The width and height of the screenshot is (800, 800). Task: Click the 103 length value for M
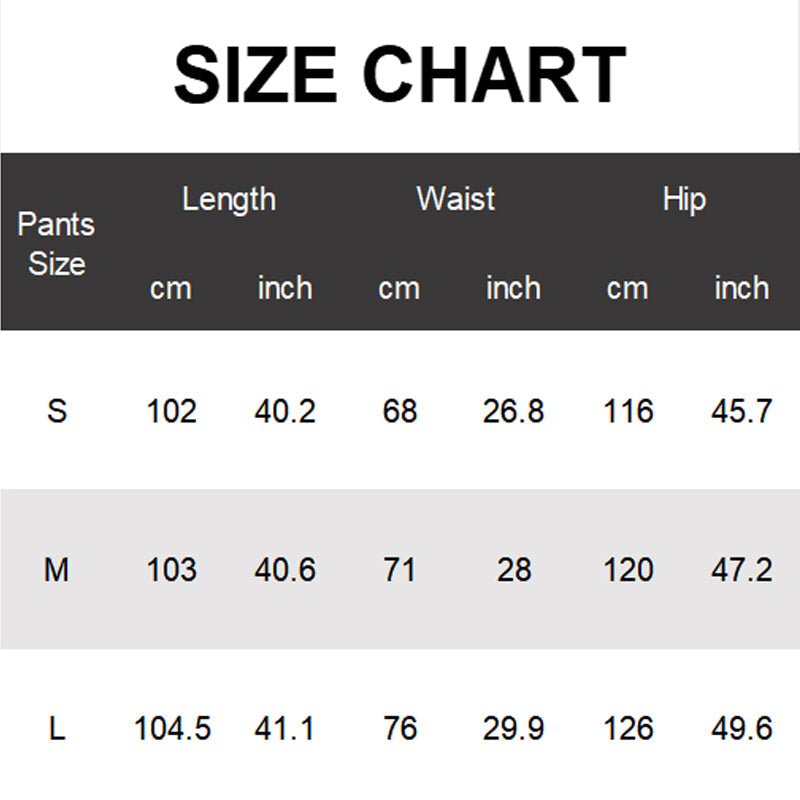(x=171, y=569)
